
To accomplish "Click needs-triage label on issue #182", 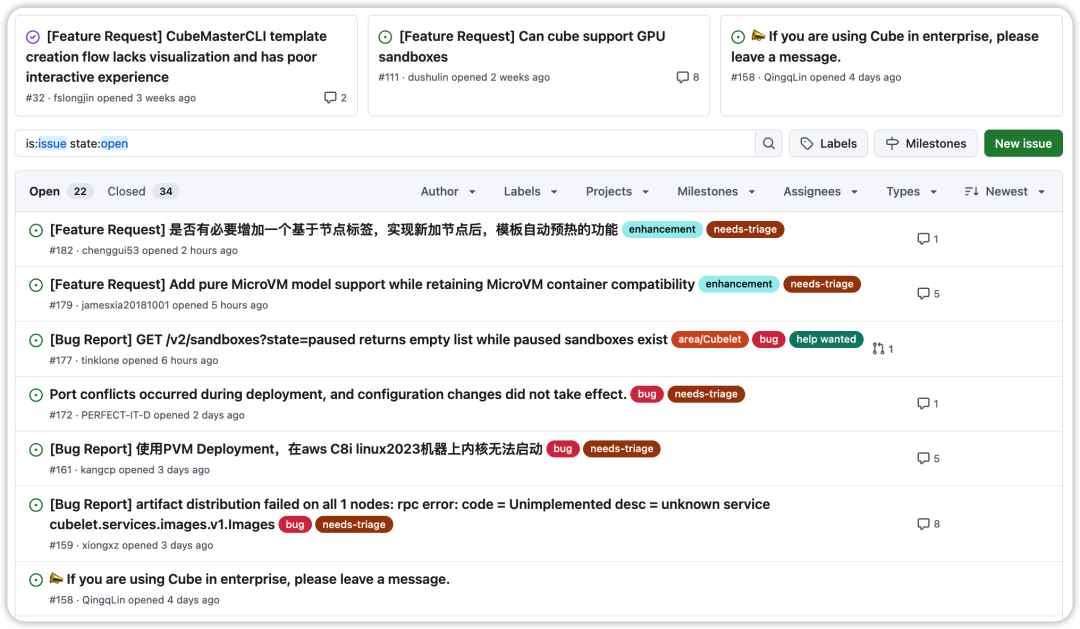I will click(x=745, y=229).
